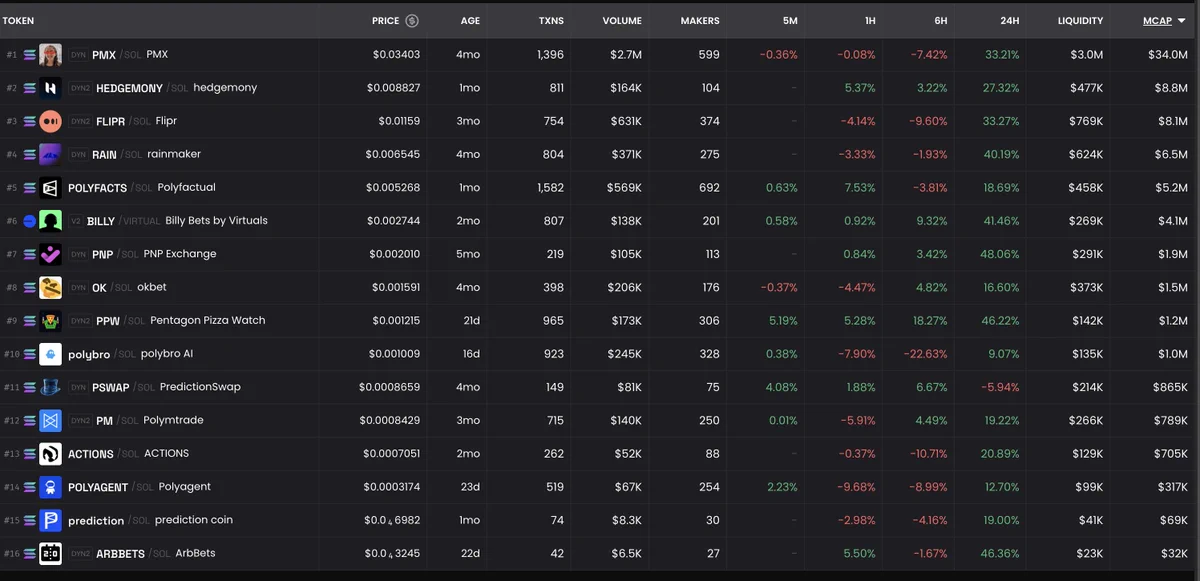Click the orange FLIPR token logo

click(50, 121)
